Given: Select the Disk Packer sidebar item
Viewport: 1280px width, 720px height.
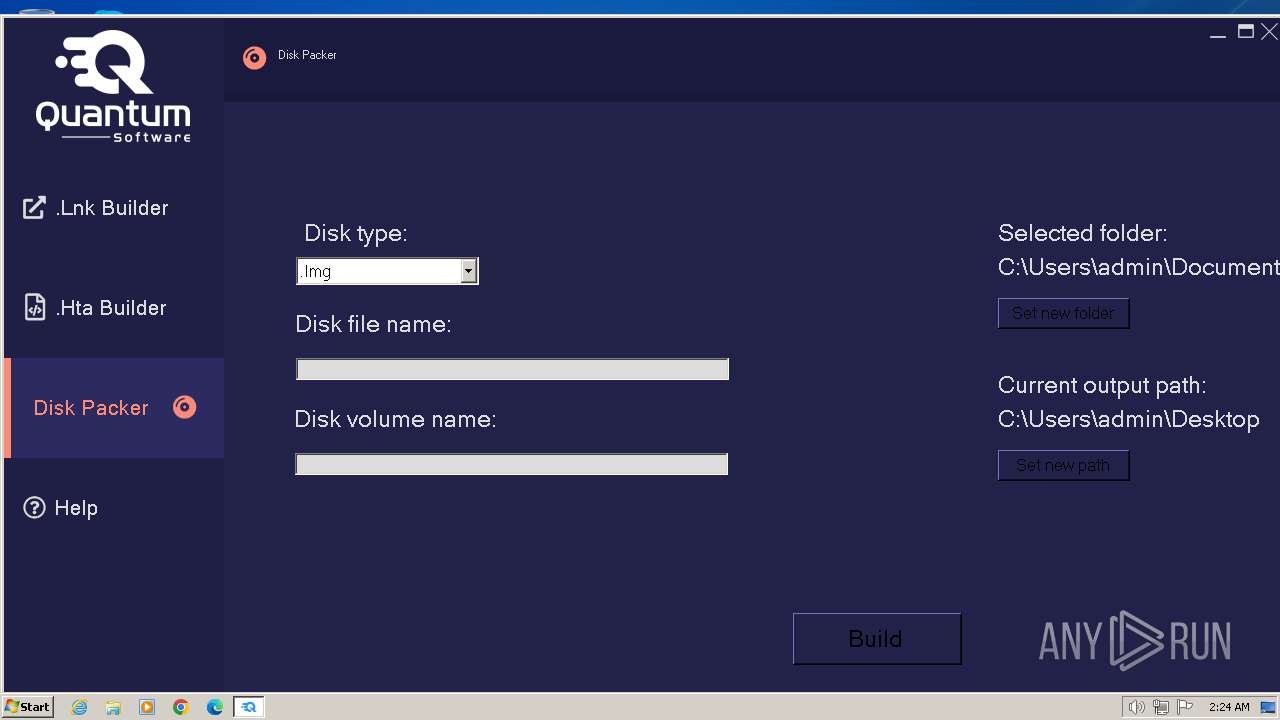Looking at the screenshot, I should point(114,408).
